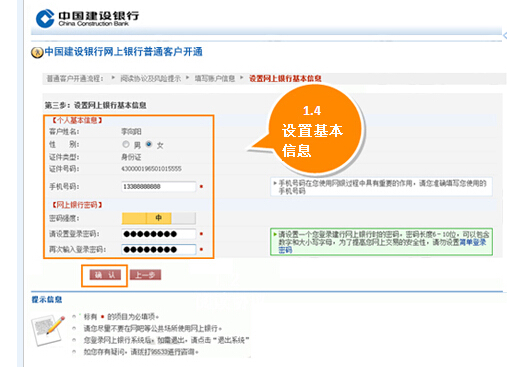Click the tip about calling 95533
The height and width of the screenshot is (367, 507).
pyautogui.click(x=141, y=352)
